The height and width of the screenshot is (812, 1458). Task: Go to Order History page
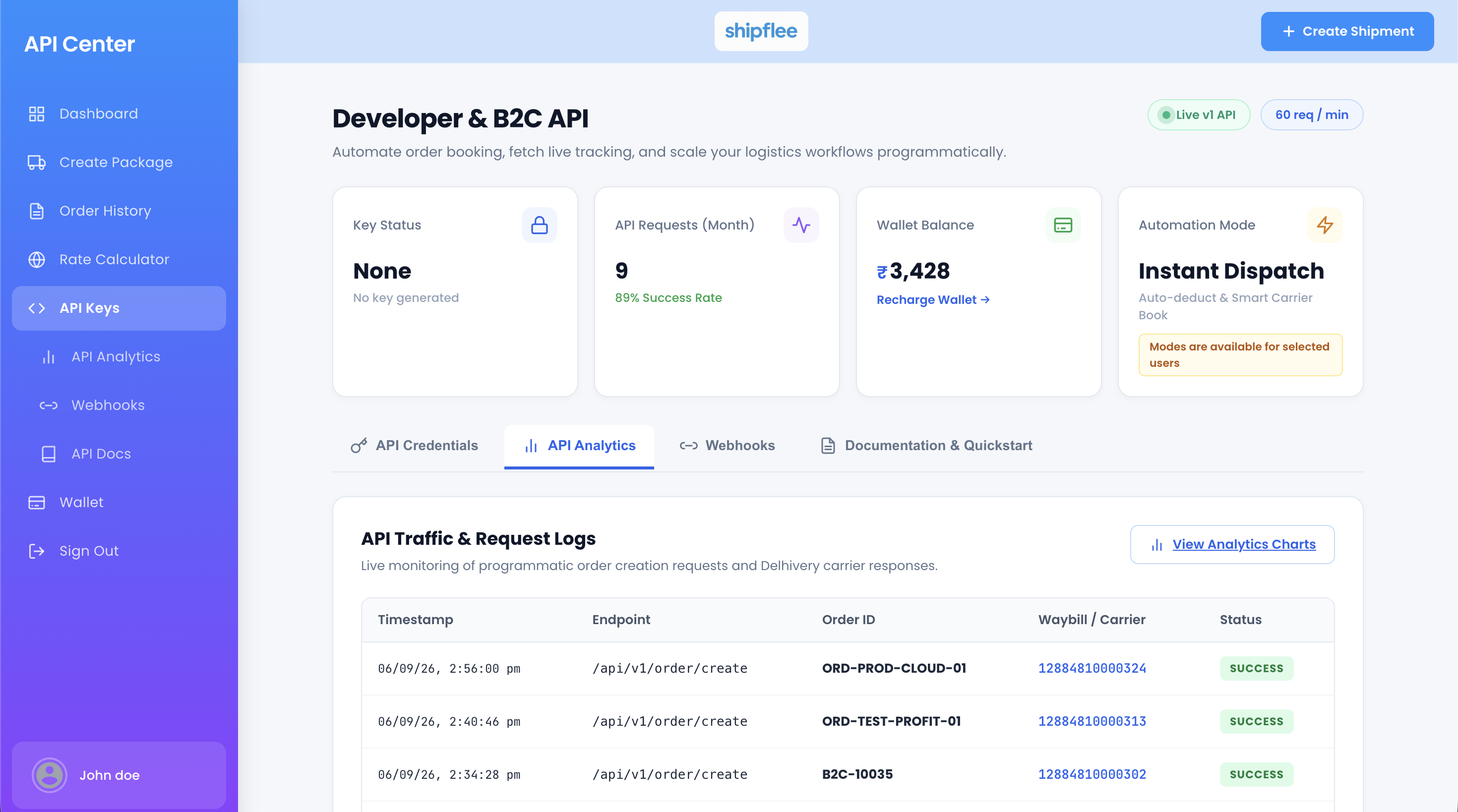[119, 211]
